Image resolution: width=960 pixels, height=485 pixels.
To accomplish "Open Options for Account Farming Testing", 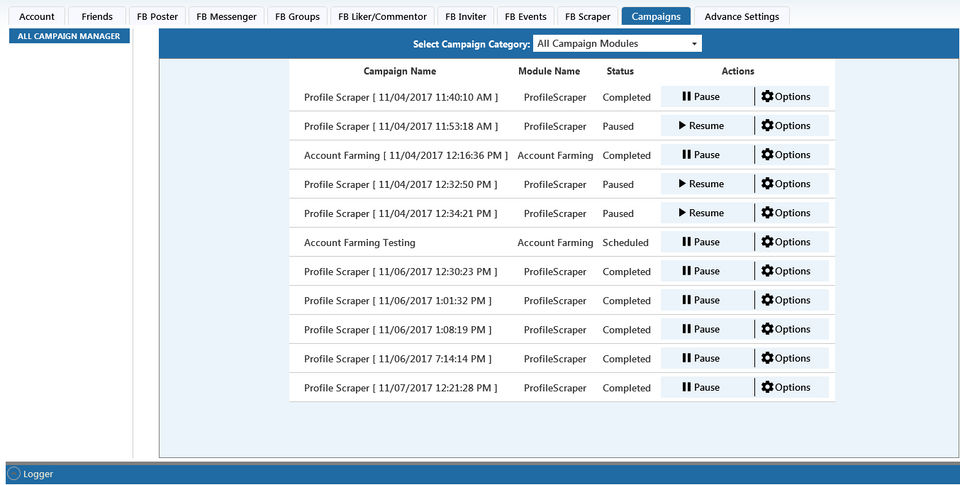I will click(792, 242).
